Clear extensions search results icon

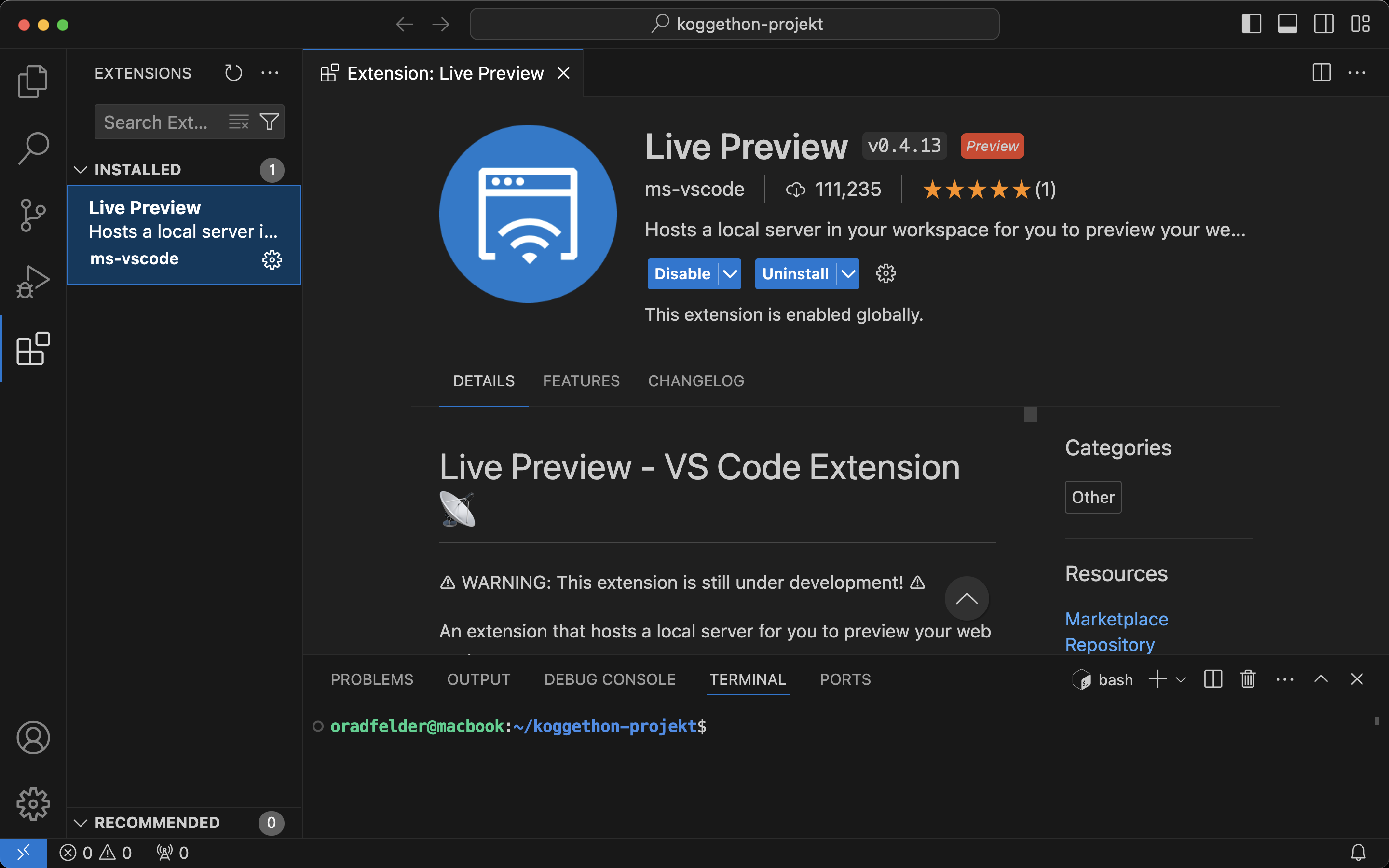coord(238,122)
